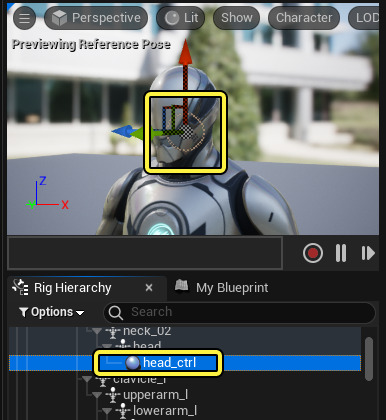The width and height of the screenshot is (386, 420).
Task: Click the neck_02 bone icon
Action: click(113, 332)
